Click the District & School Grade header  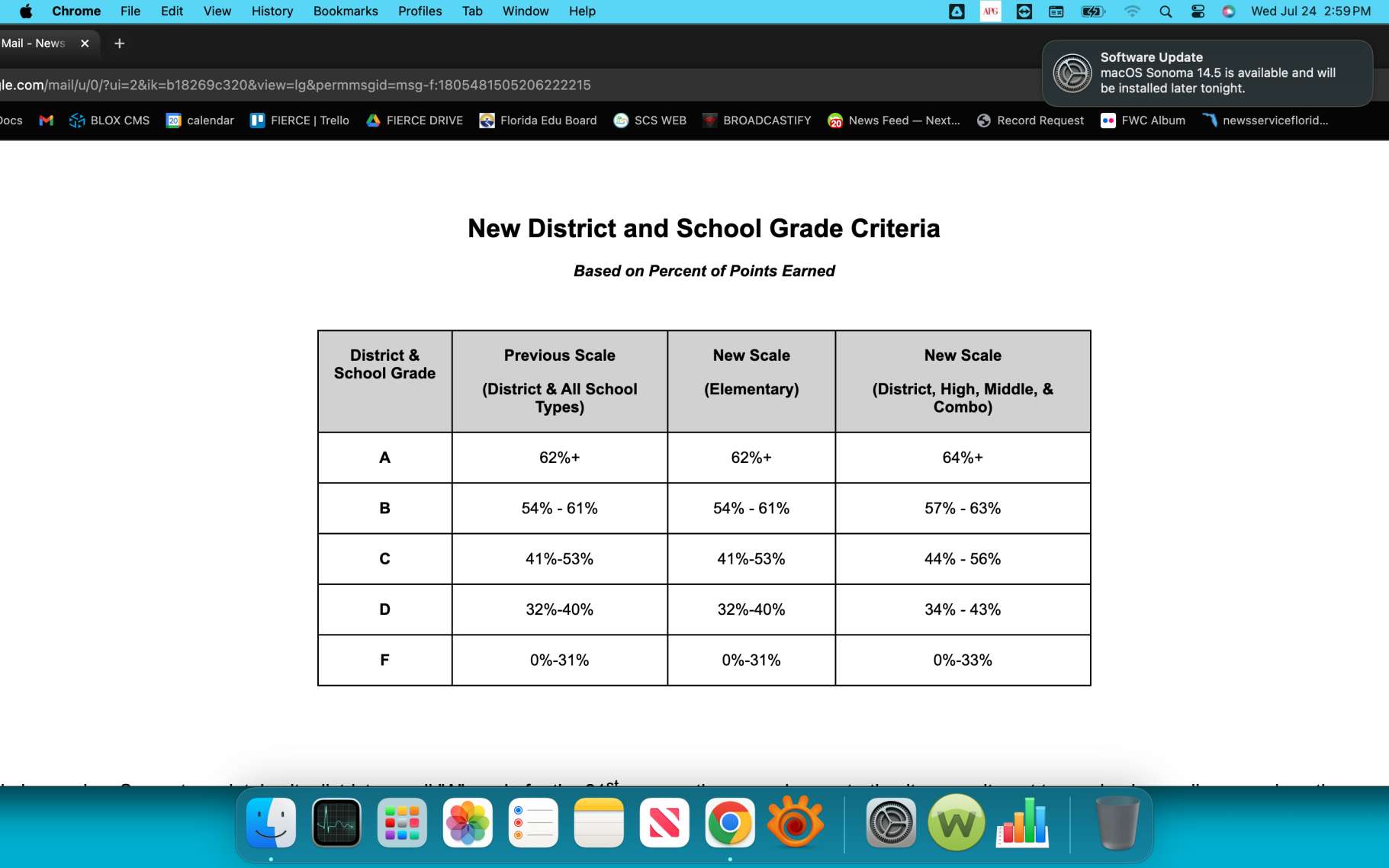[384, 381]
